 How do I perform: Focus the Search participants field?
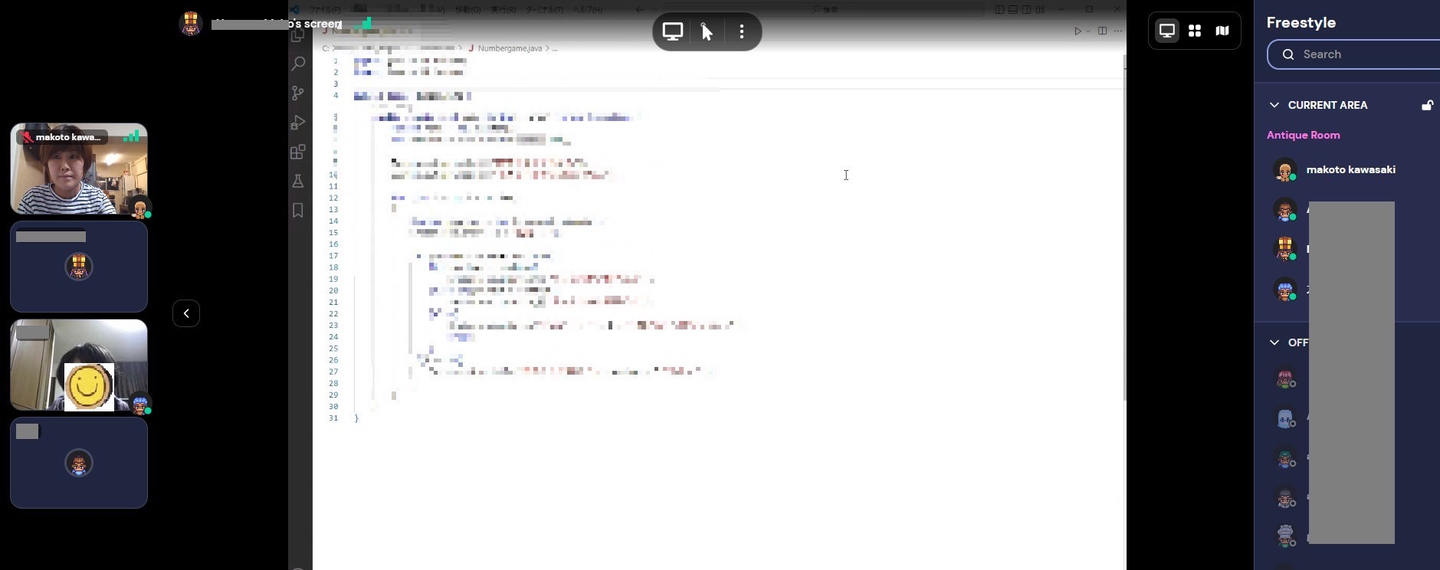click(1355, 54)
